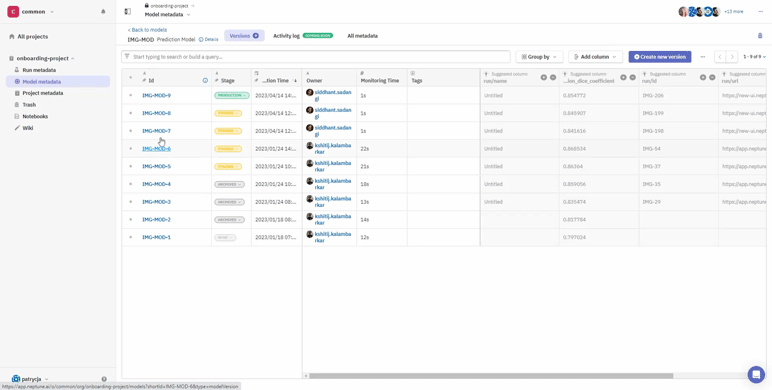Click the row marker for IMG-MOD-6
Screen dimensions: 772x390
(130, 149)
